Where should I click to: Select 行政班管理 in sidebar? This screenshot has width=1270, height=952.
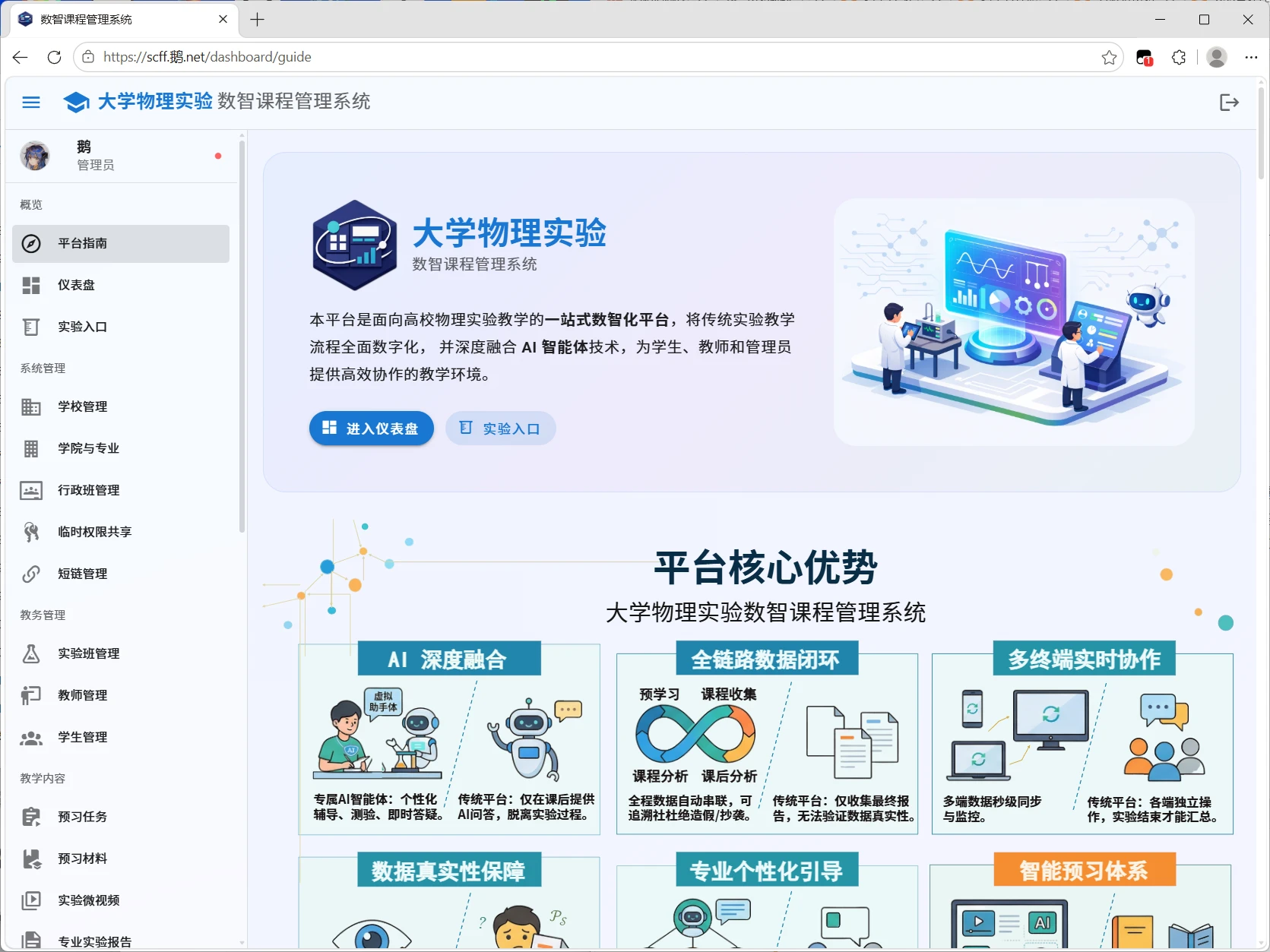[121, 491]
